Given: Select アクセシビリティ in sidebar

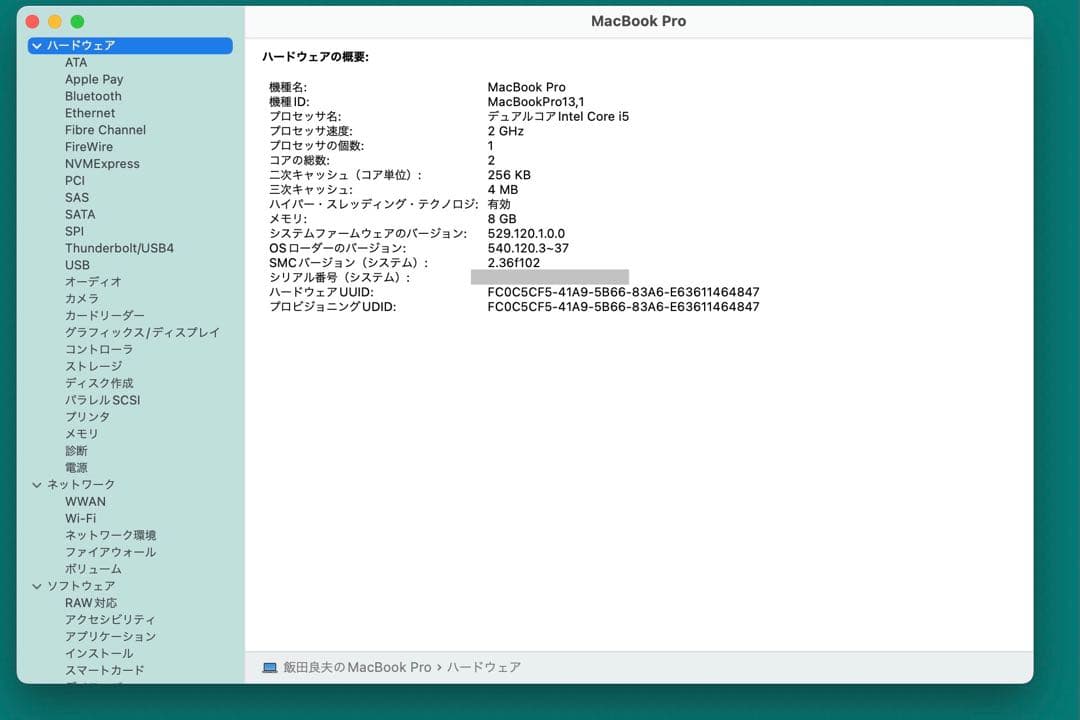Looking at the screenshot, I should (110, 620).
